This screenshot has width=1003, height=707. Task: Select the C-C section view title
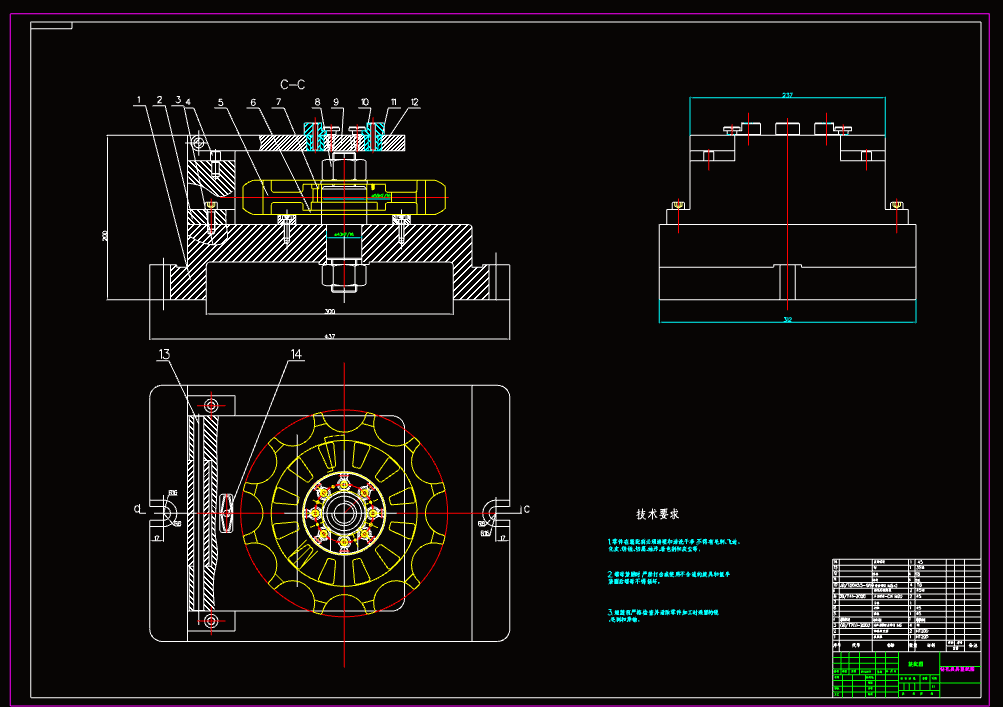[293, 84]
